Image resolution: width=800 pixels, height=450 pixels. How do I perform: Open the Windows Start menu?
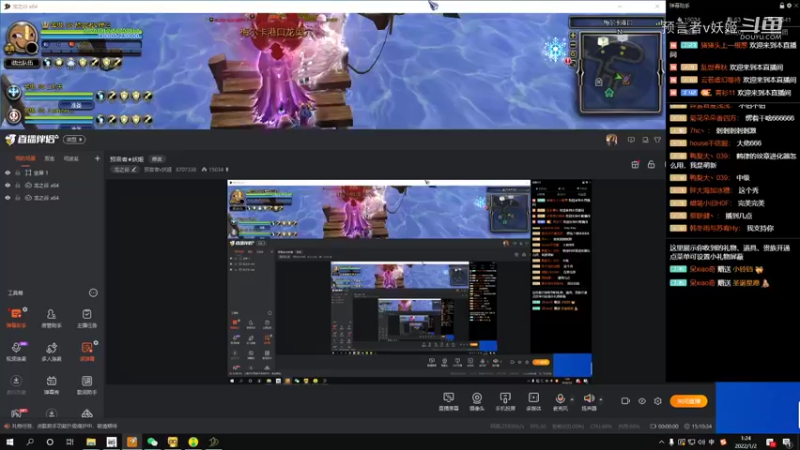point(10,442)
